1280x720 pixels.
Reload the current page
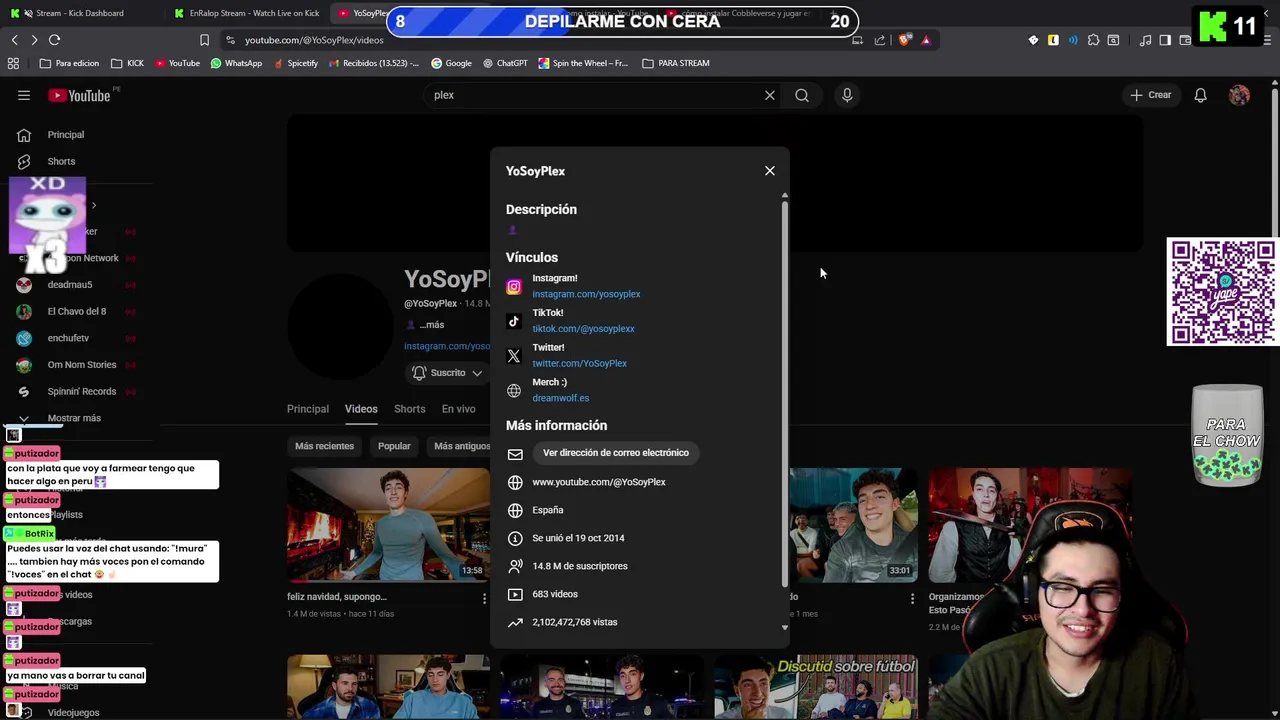(55, 40)
